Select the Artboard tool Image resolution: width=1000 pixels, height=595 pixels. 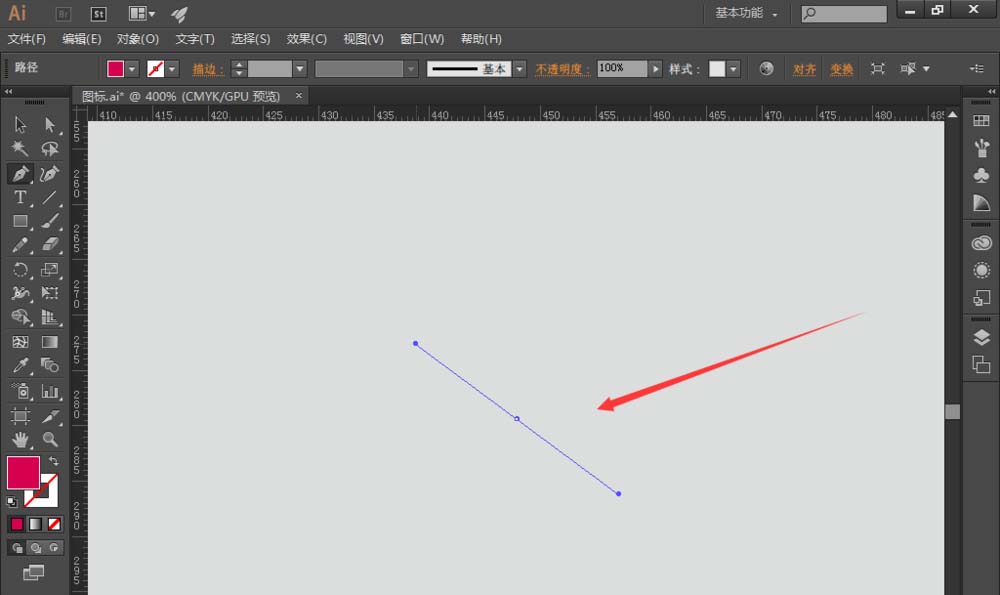20,416
